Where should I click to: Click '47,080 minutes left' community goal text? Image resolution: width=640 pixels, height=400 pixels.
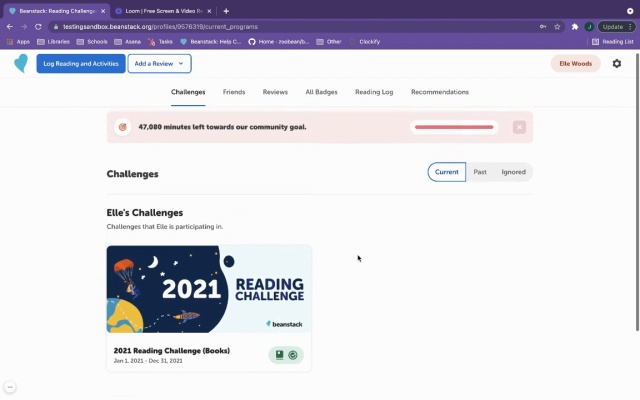pos(222,127)
